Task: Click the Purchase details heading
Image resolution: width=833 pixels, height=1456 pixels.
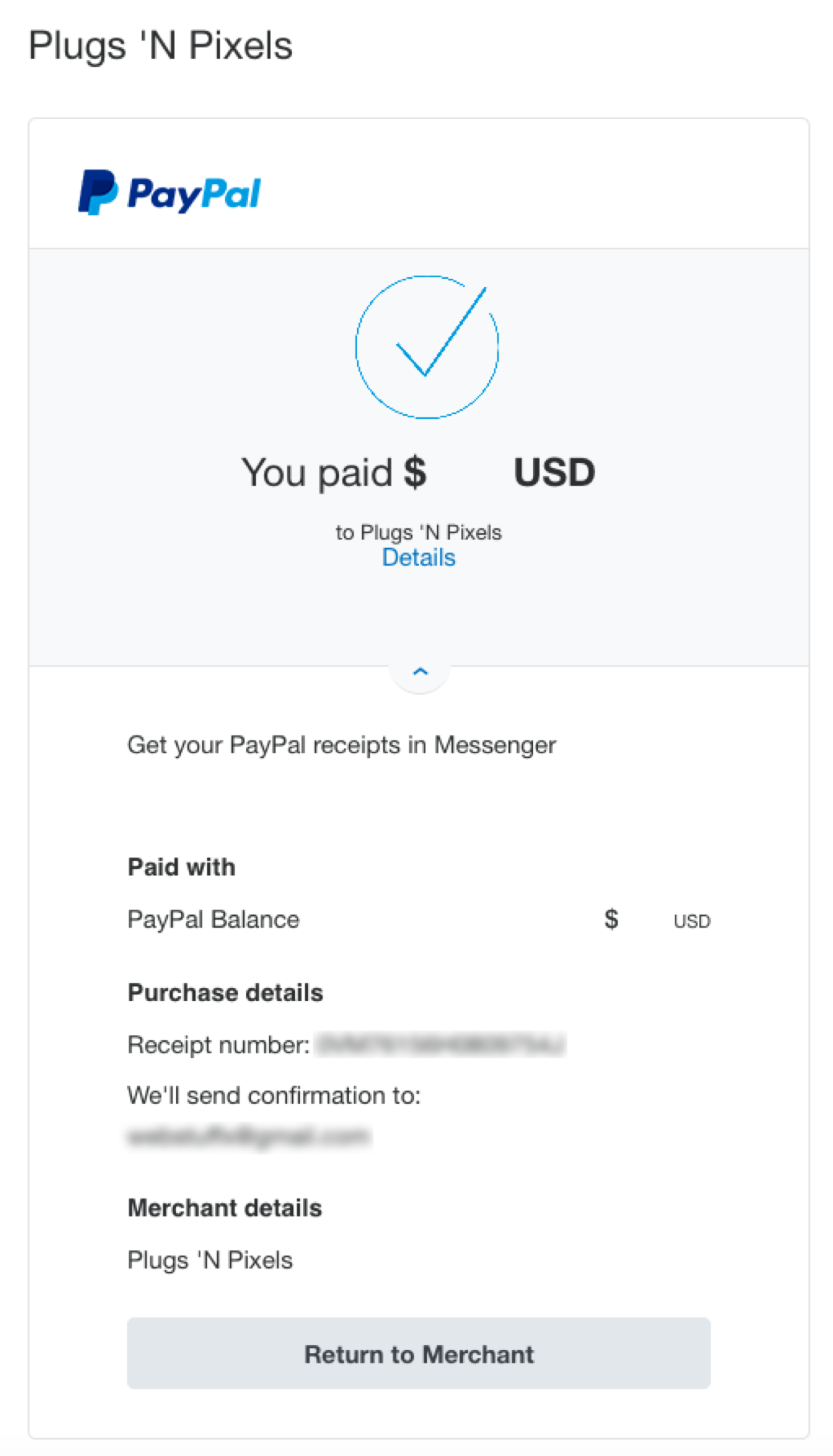Action: 225,992
